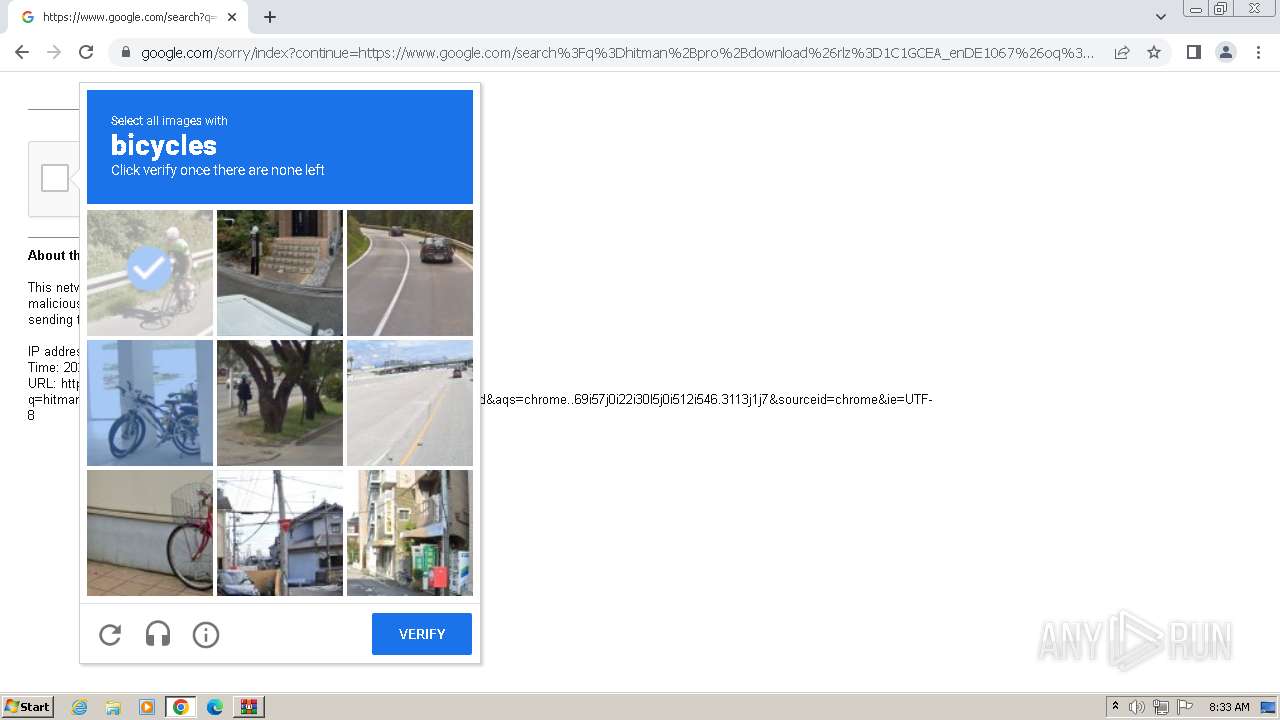The width and height of the screenshot is (1280, 720).
Task: Click the 8:33 AM clock
Action: tap(1229, 707)
